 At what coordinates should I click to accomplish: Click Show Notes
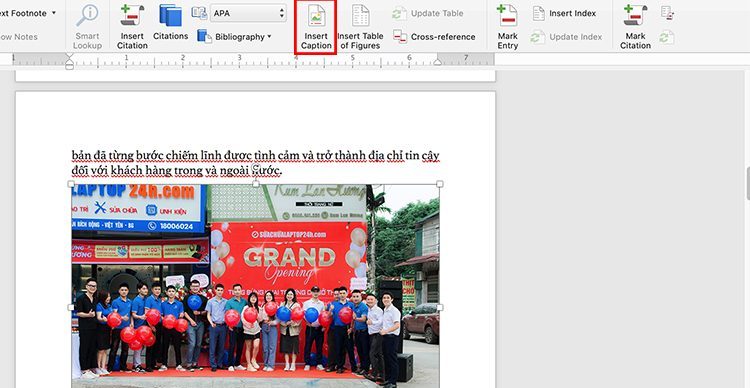pyautogui.click(x=19, y=36)
